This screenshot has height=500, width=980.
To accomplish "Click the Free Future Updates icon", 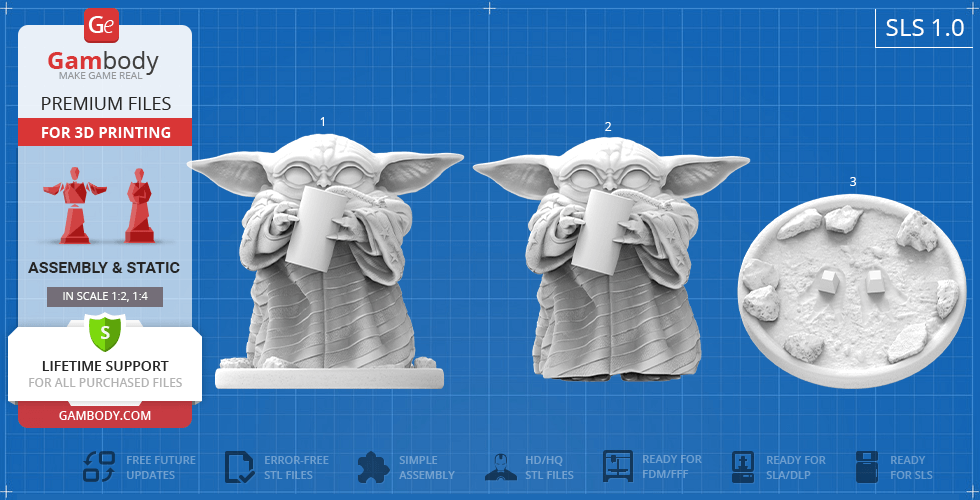I will [99, 467].
